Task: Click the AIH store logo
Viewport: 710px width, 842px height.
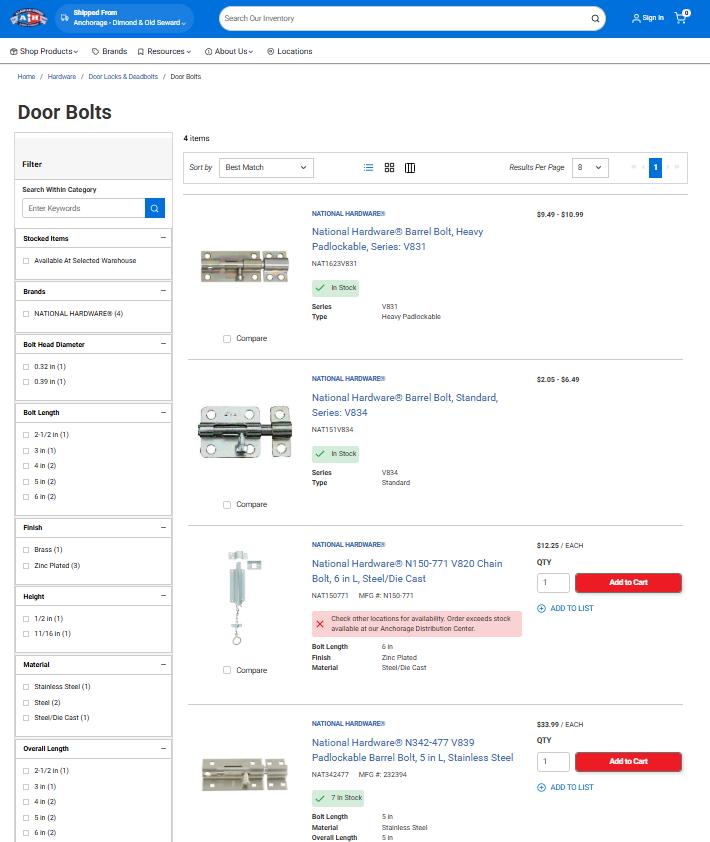Action: coord(28,18)
